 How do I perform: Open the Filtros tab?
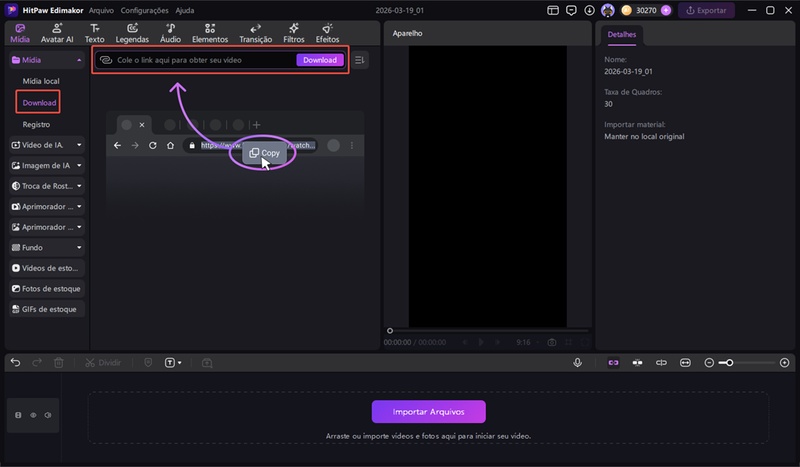[x=294, y=33]
